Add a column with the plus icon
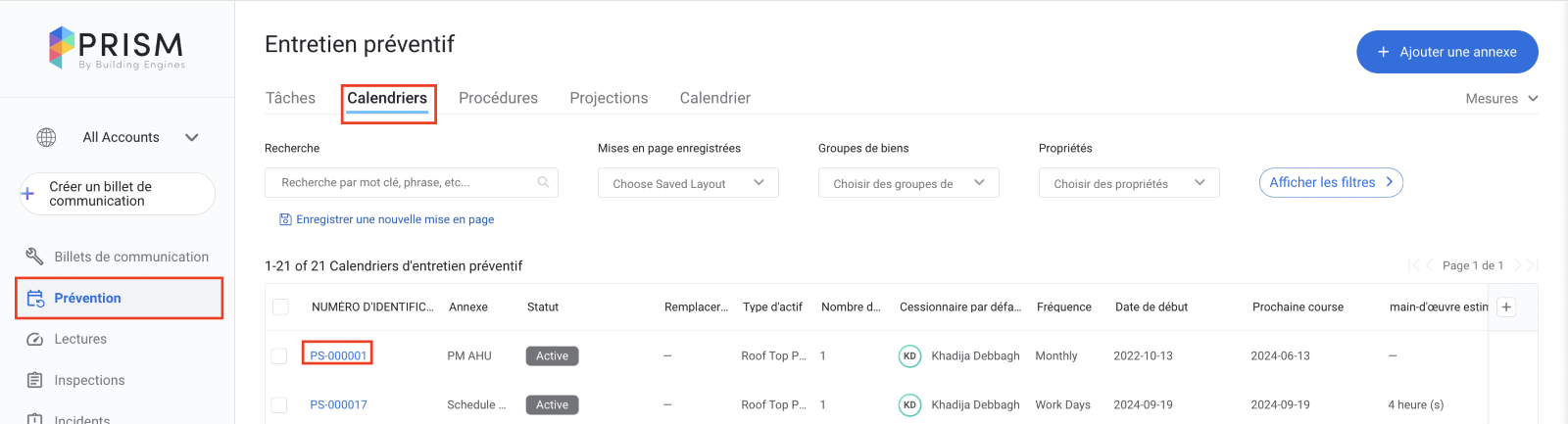The width and height of the screenshot is (1568, 424). click(x=1506, y=307)
